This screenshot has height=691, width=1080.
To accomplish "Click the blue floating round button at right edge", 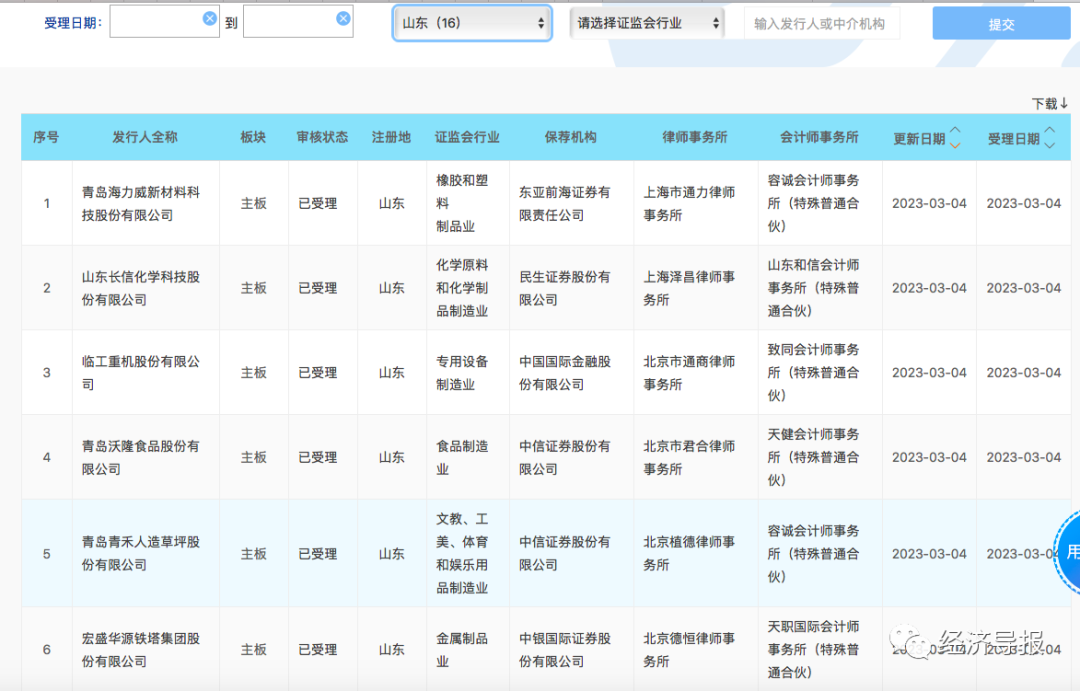I will 1069,551.
